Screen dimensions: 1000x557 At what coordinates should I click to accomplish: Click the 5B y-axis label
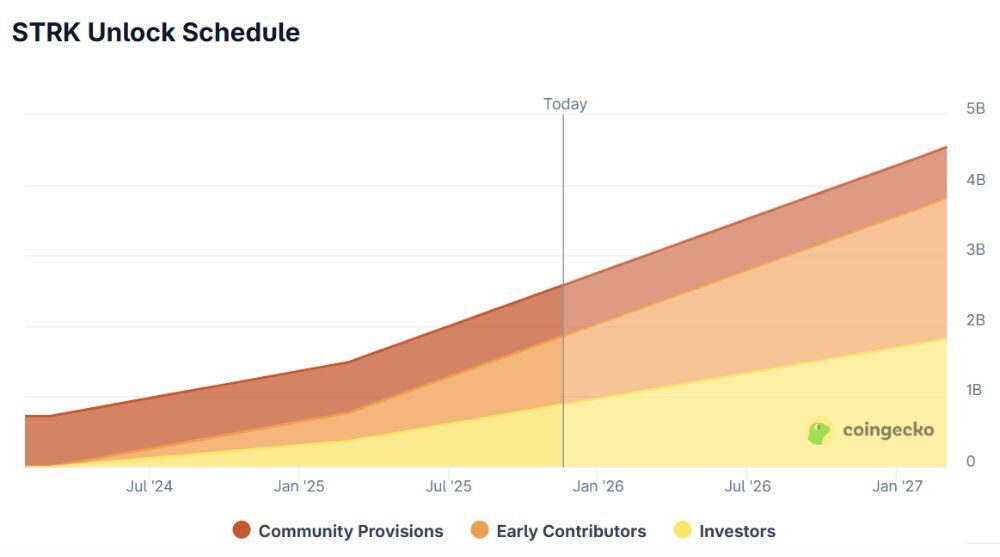(x=975, y=108)
